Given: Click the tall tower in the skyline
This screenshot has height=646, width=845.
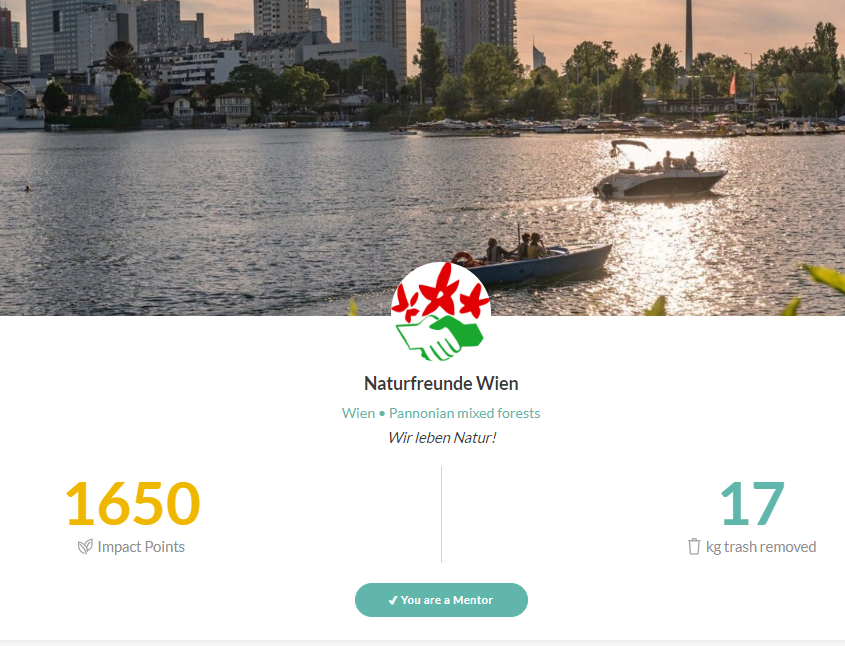Looking at the screenshot, I should (x=689, y=34).
